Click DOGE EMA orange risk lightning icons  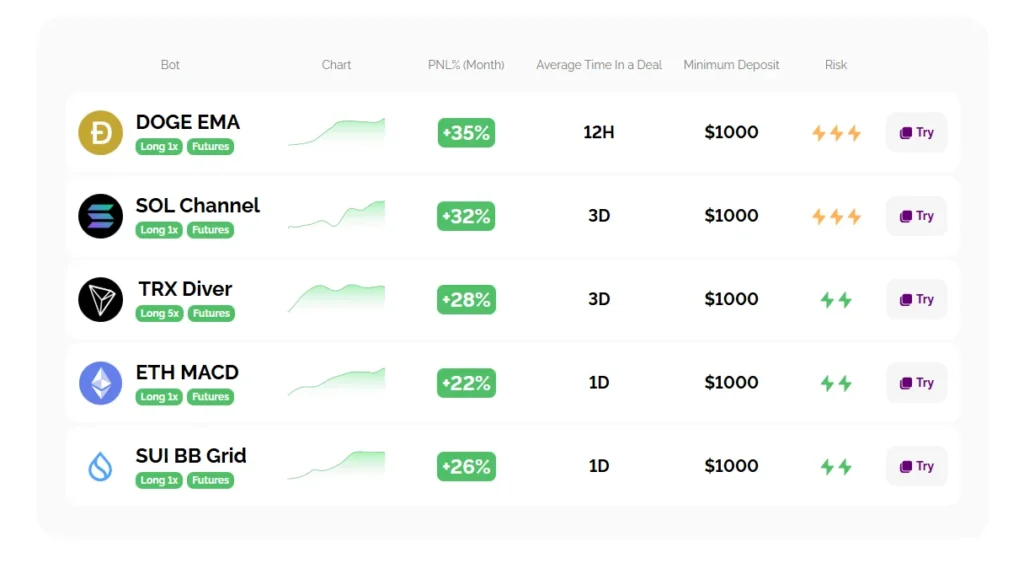(x=836, y=133)
